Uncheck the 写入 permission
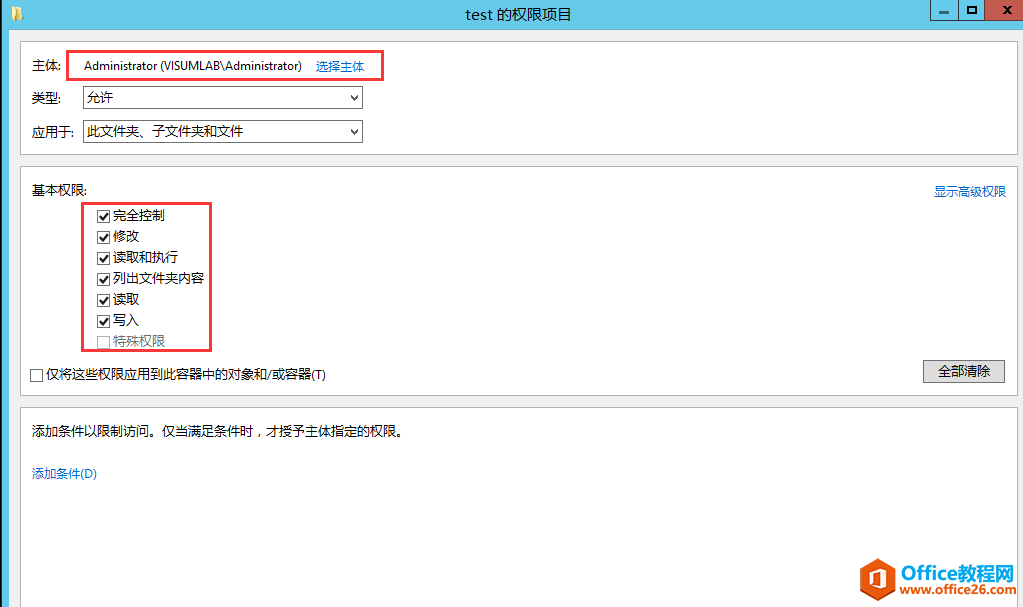The image size is (1023, 607). (x=103, y=321)
